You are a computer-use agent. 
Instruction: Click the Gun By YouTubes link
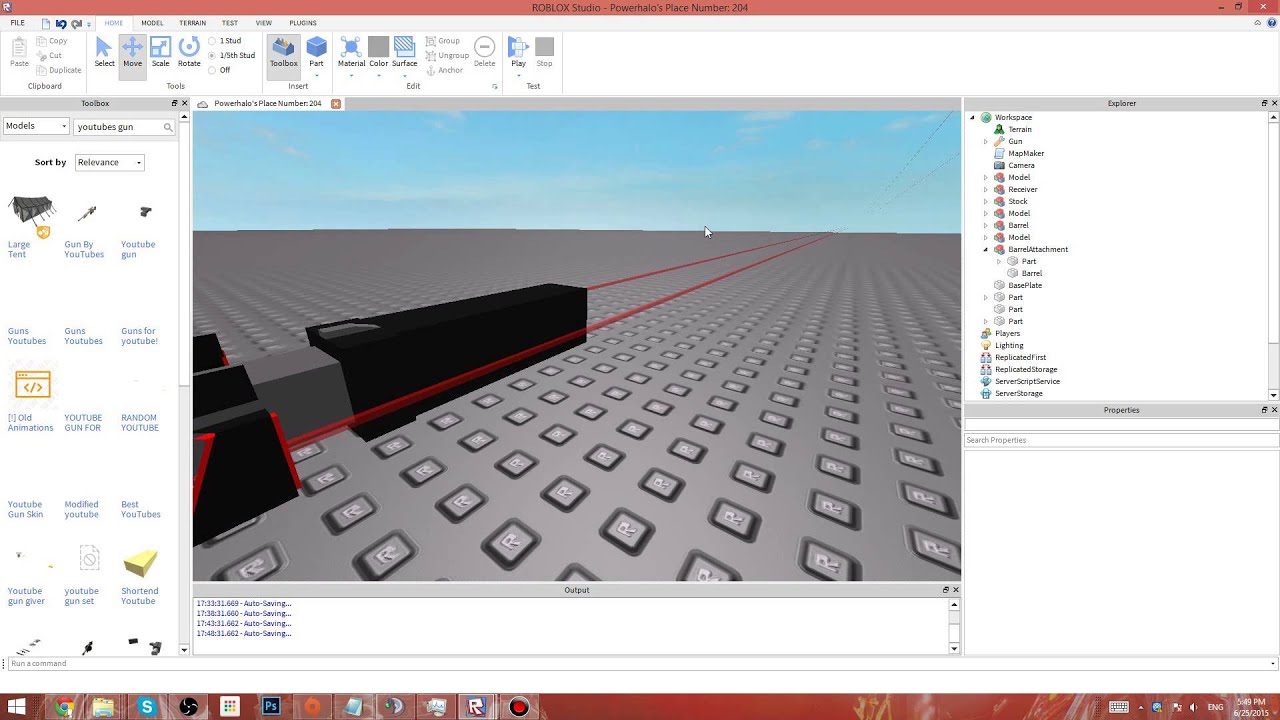pyautogui.click(x=84, y=249)
